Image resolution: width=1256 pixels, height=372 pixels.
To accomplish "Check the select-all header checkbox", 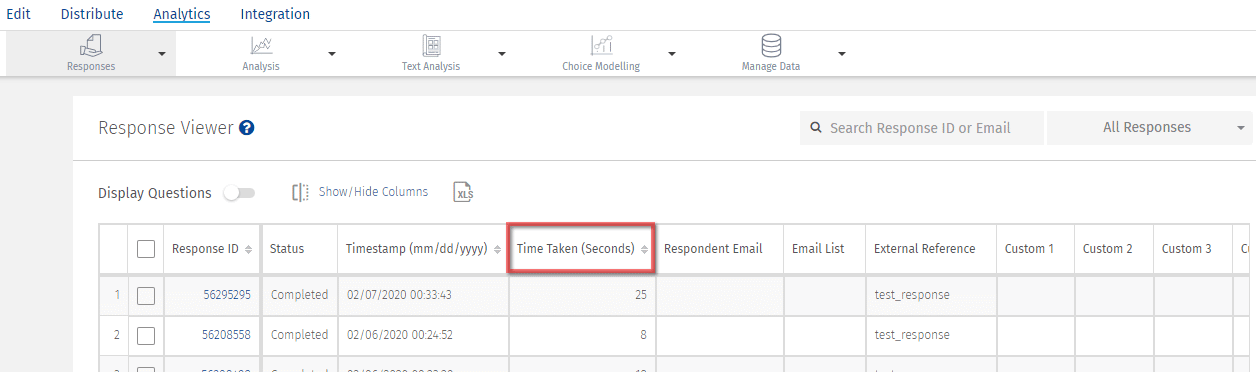I will [146, 249].
